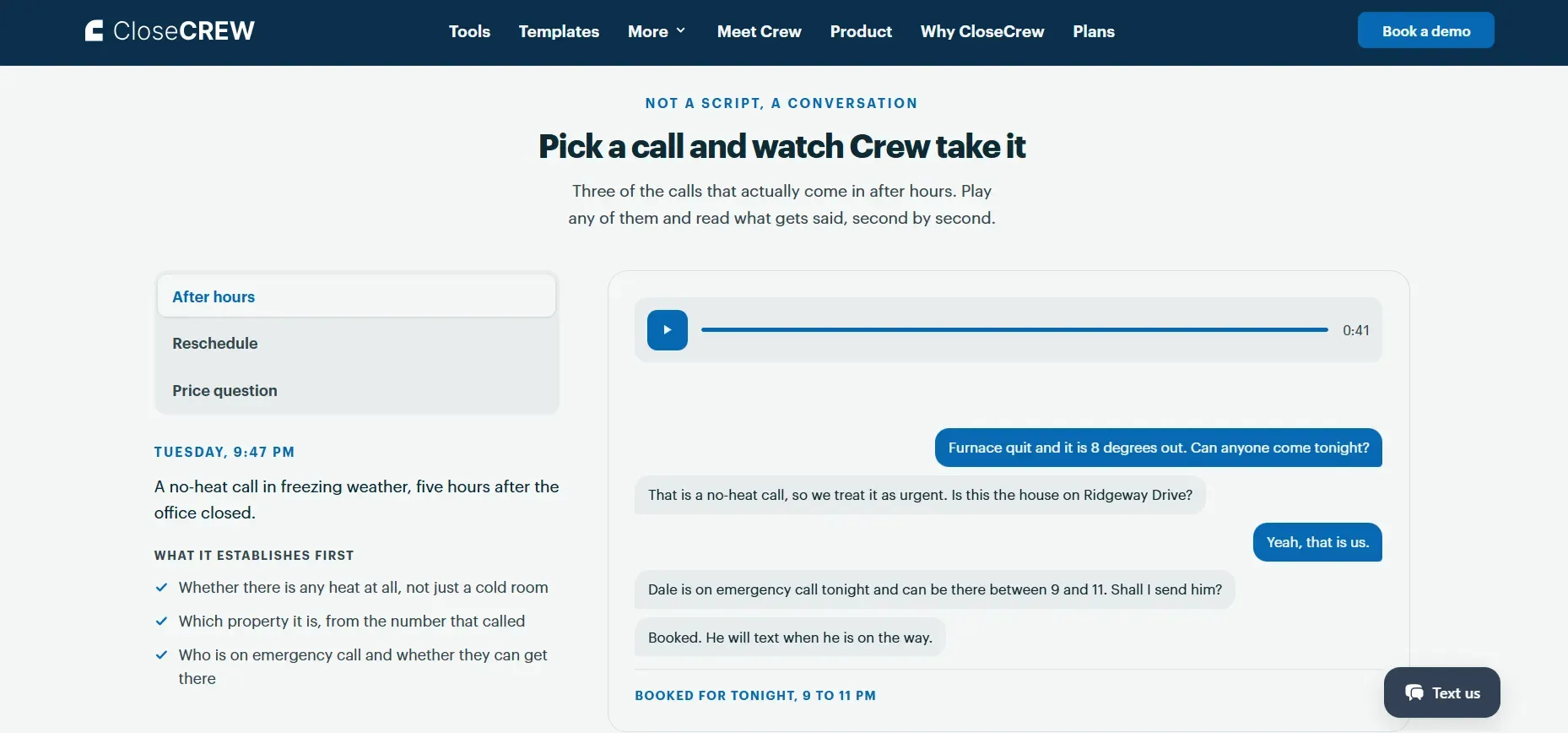
Task: Go to the Meet Crew page
Action: click(760, 31)
